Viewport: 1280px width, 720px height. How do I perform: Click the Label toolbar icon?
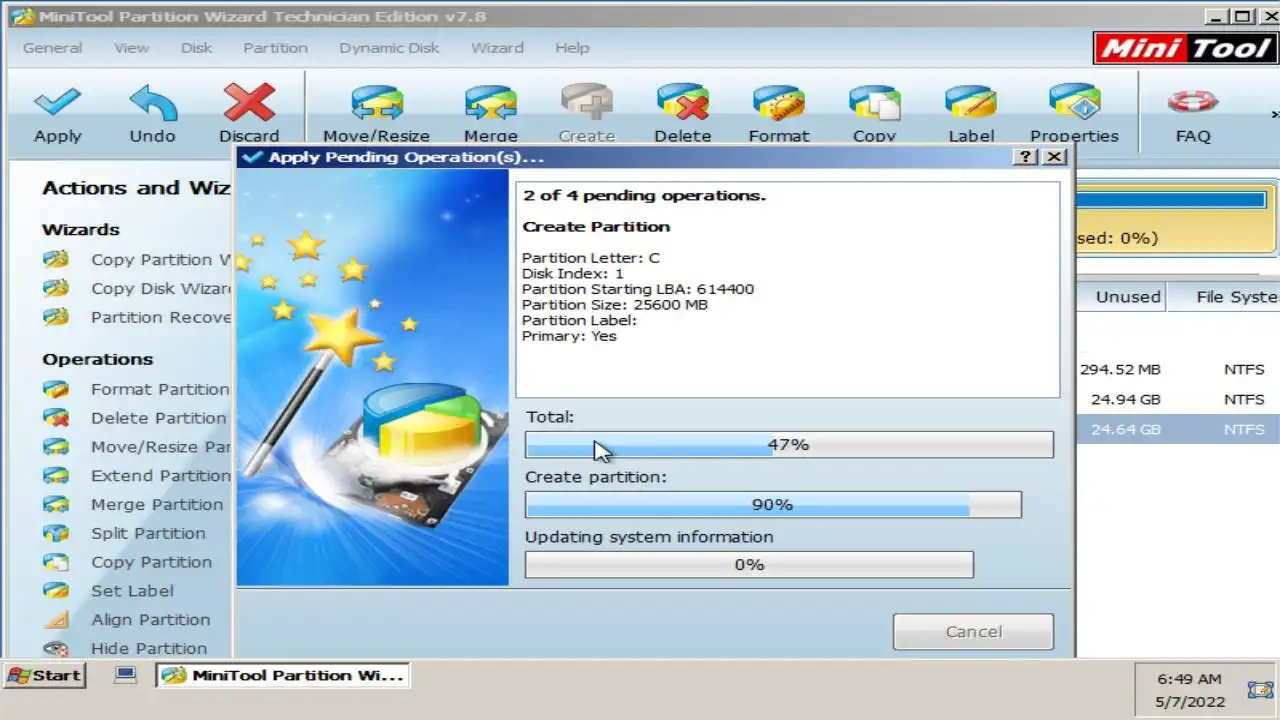point(971,102)
